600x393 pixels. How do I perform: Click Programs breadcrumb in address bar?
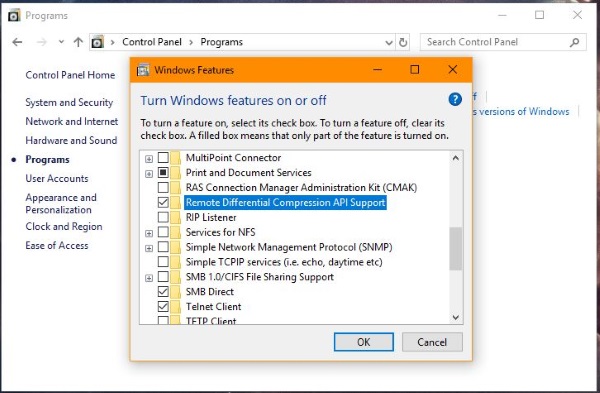click(x=222, y=42)
